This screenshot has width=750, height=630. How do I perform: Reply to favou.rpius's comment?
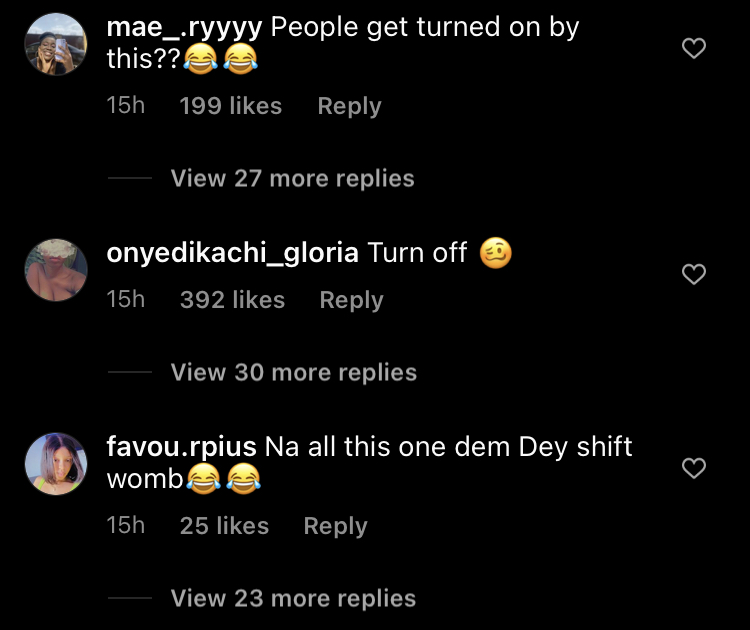tap(336, 526)
